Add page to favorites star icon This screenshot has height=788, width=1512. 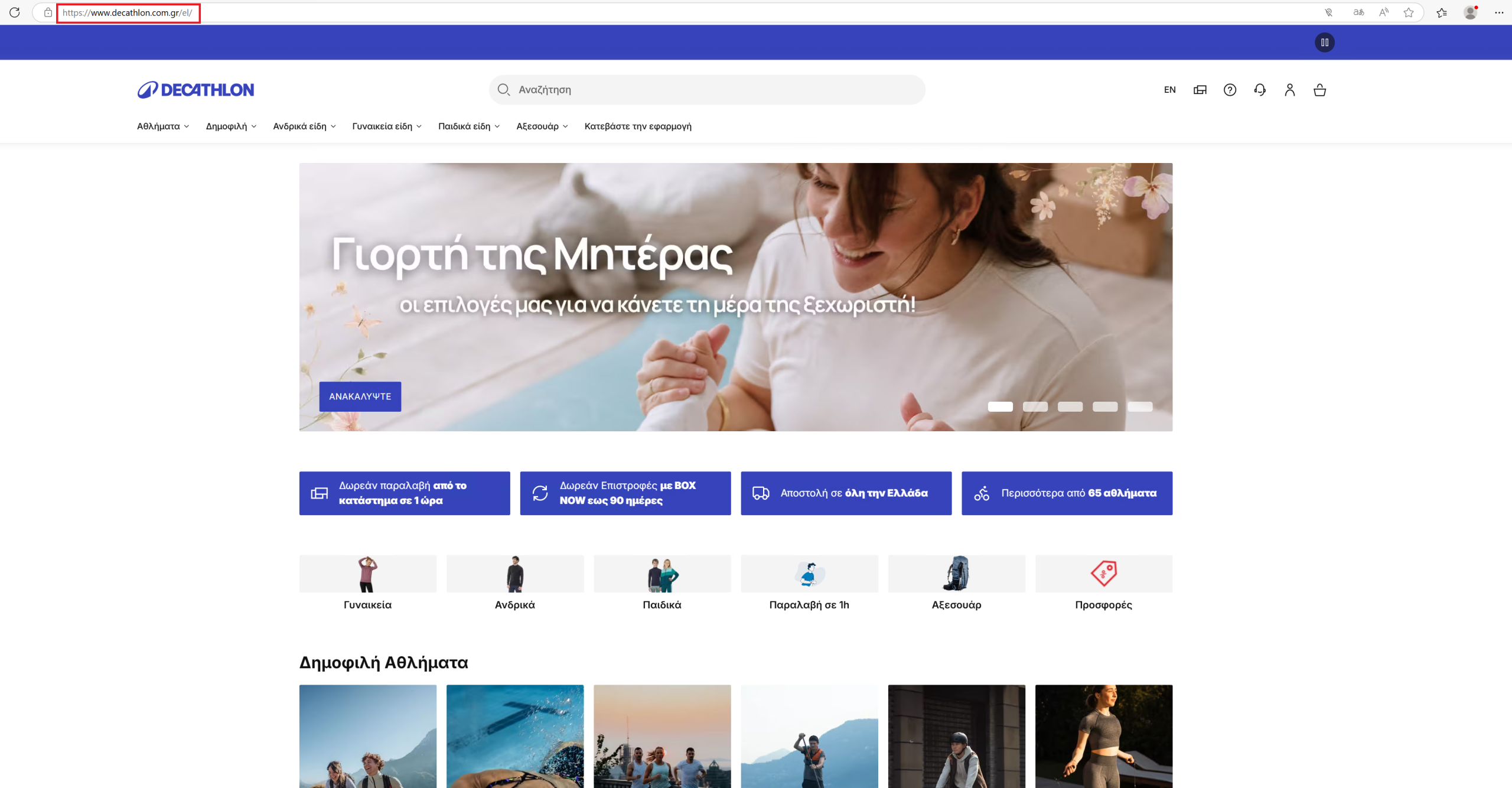[1409, 12]
